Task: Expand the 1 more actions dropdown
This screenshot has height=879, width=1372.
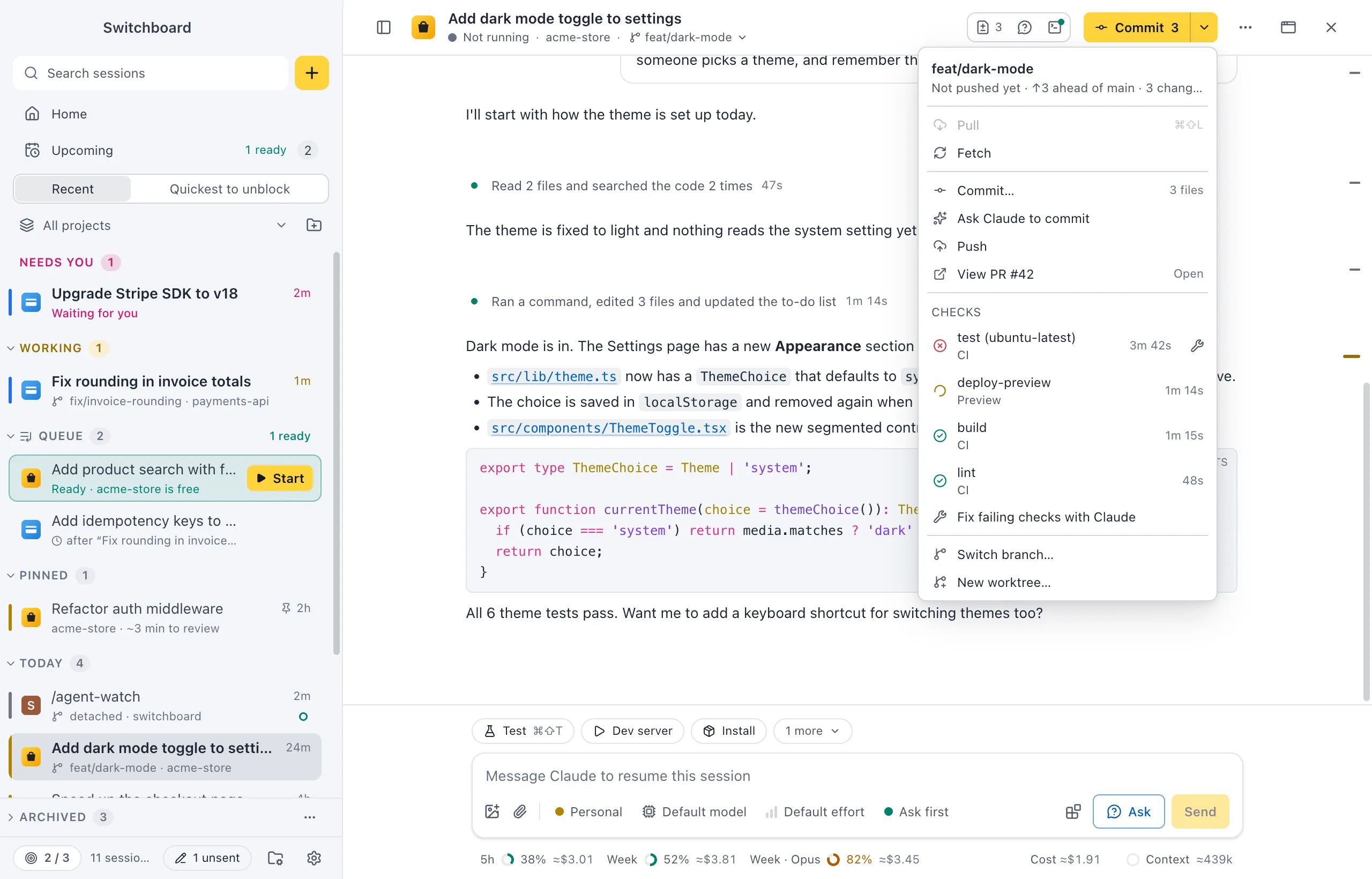Action: point(812,731)
